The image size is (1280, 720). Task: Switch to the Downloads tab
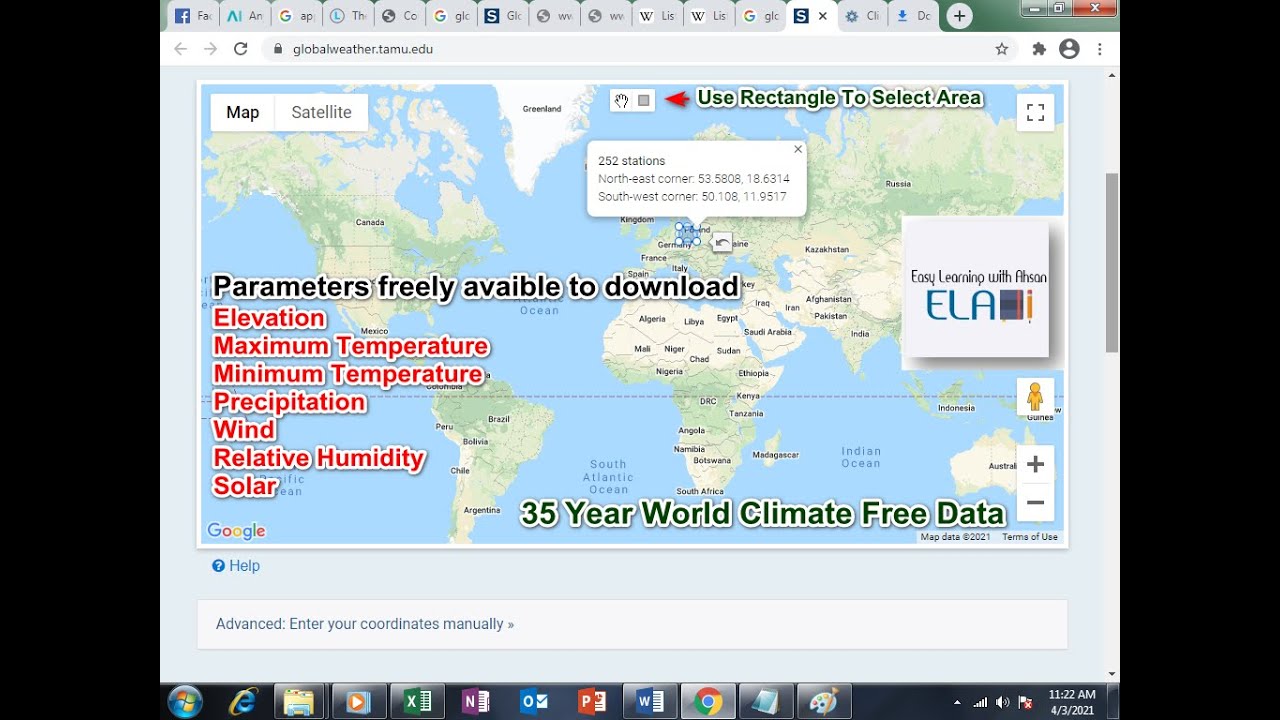913,16
